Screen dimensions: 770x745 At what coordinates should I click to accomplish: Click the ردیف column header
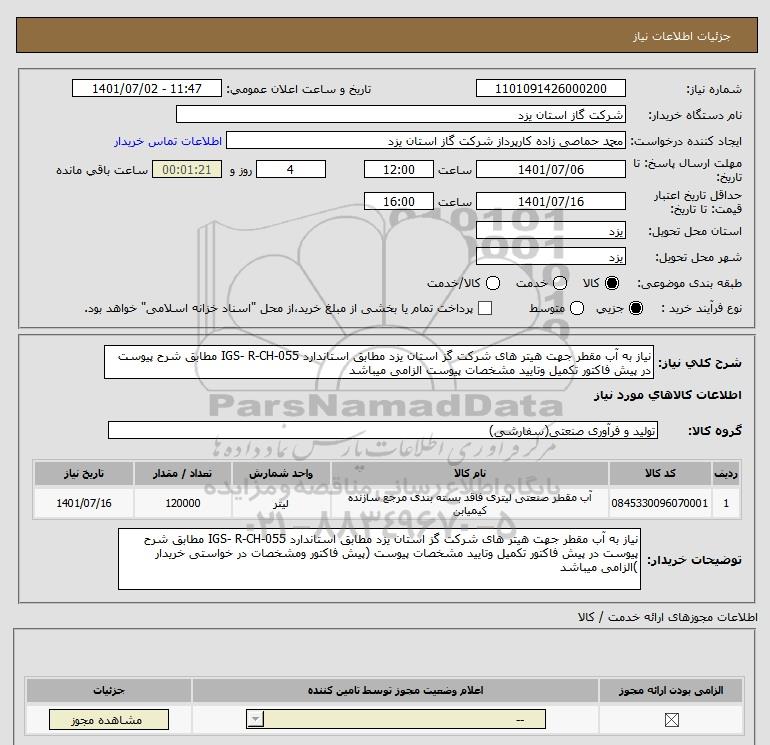[x=726, y=473]
